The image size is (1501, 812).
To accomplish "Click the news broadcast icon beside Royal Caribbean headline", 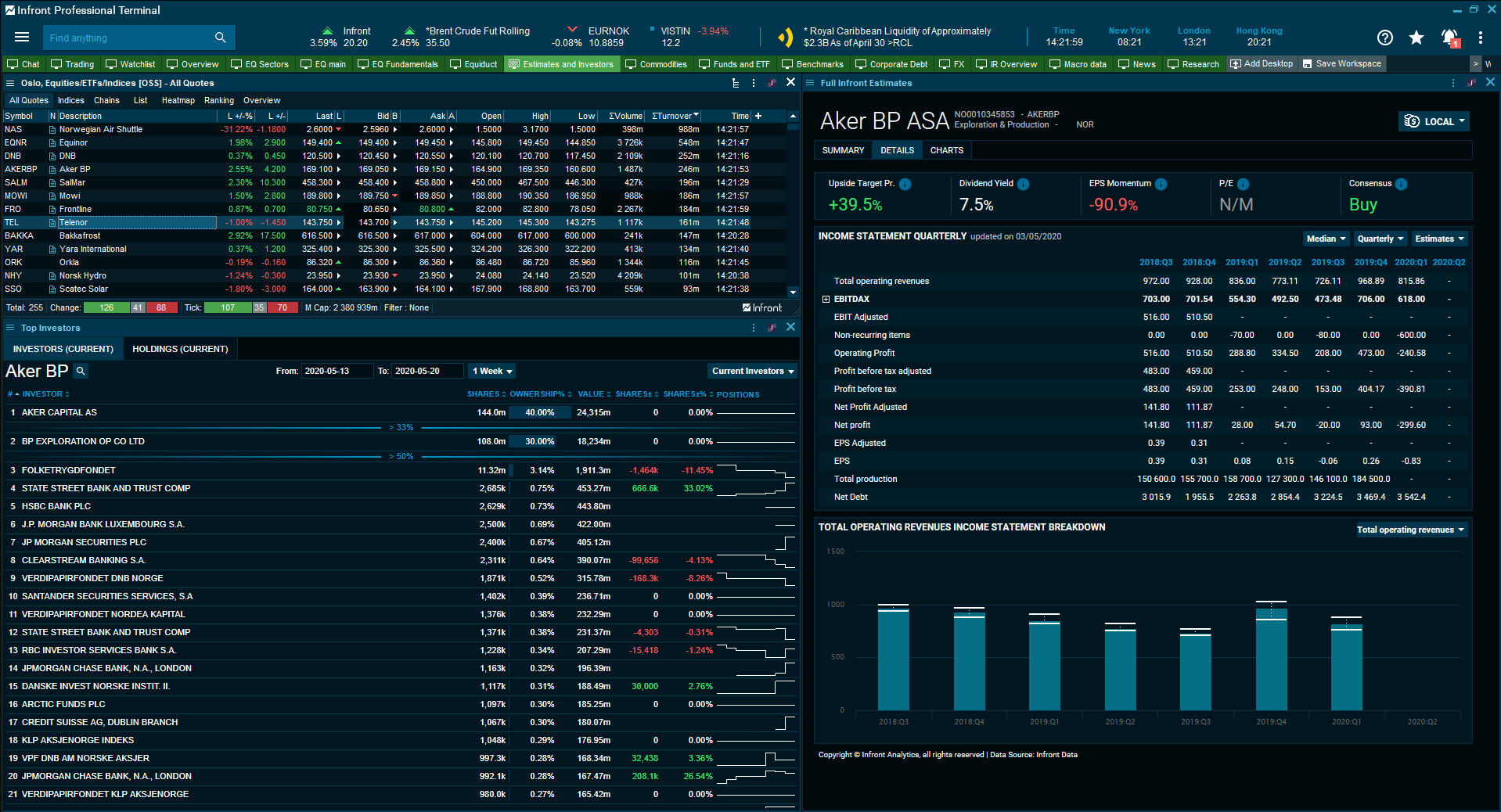I will click(785, 37).
